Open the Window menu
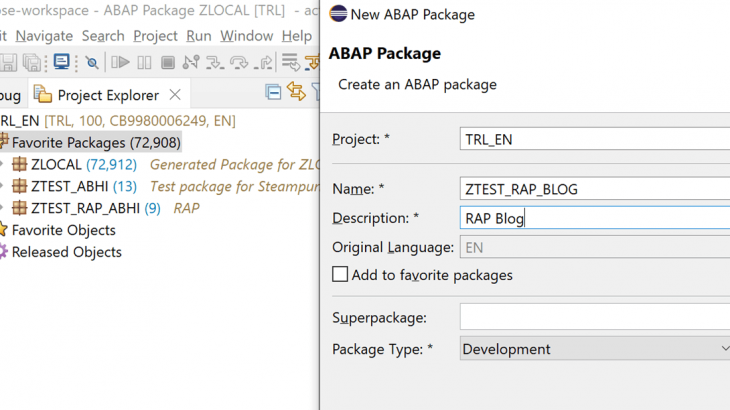Screen dimensions: 730x410 [x=246, y=35]
